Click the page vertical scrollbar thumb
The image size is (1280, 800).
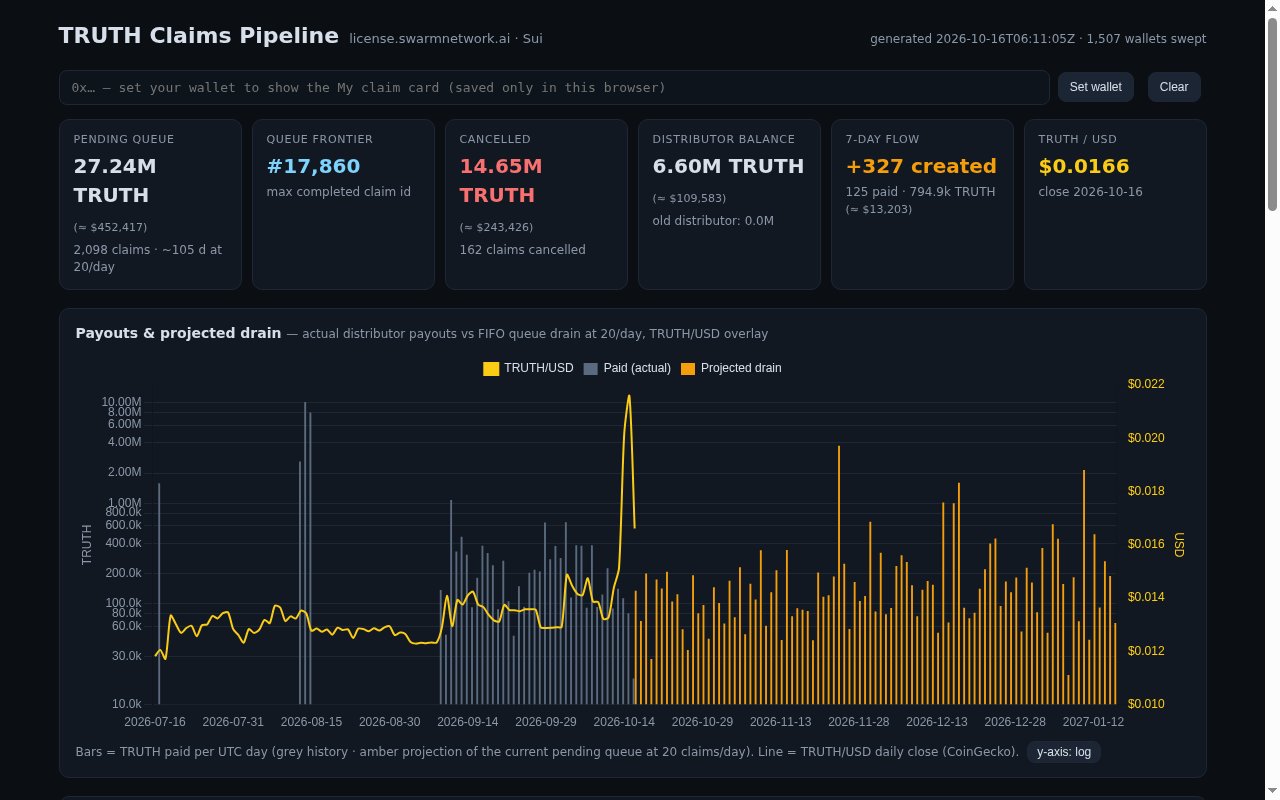(1272, 114)
